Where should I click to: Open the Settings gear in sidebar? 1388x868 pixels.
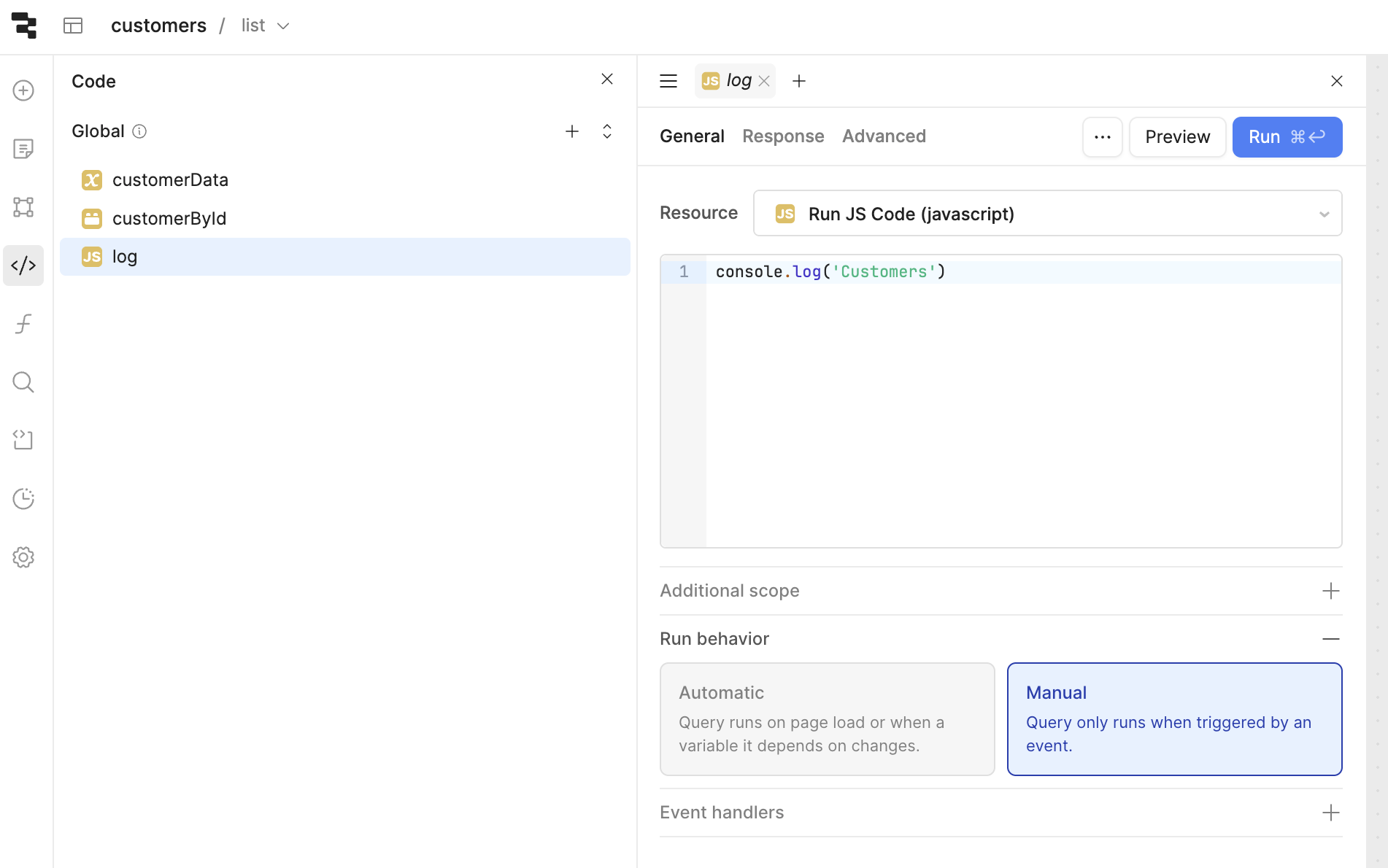pos(23,557)
